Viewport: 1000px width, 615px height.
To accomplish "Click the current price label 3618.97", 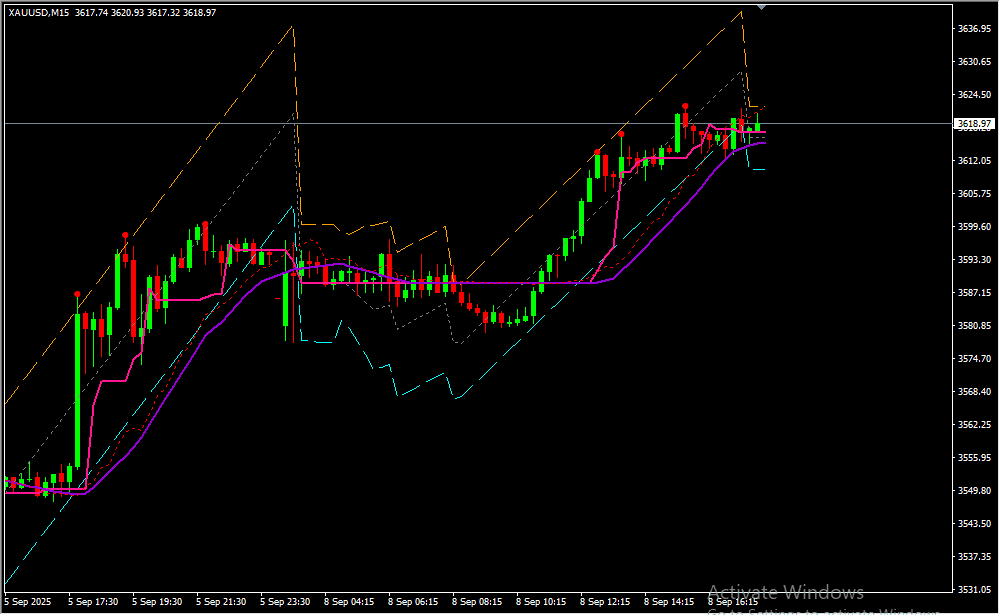I will (972, 124).
